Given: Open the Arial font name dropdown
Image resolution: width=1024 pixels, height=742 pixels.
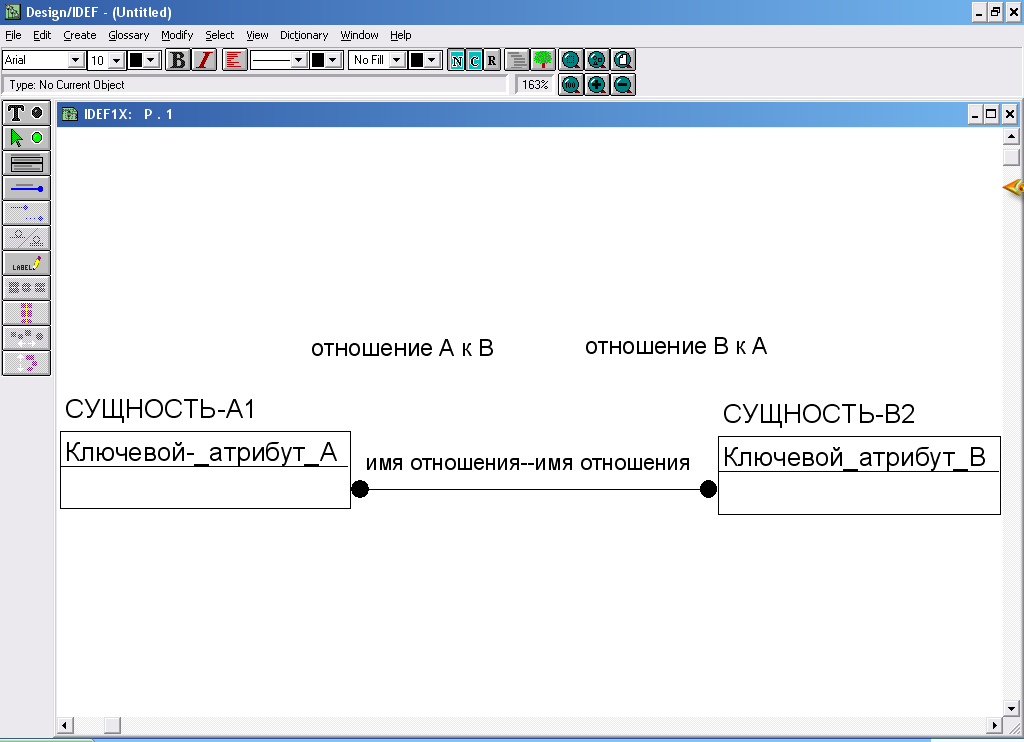Looking at the screenshot, I should (76, 60).
